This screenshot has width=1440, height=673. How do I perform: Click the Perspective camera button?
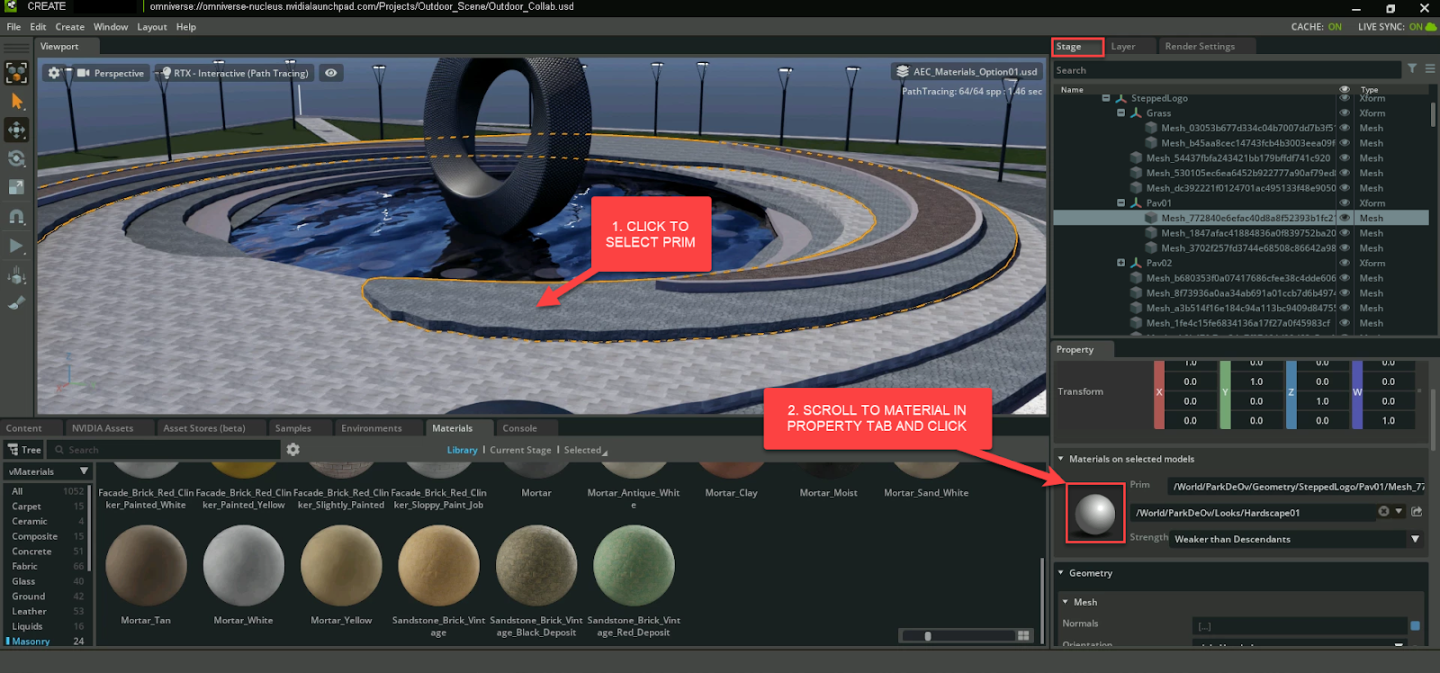point(112,73)
